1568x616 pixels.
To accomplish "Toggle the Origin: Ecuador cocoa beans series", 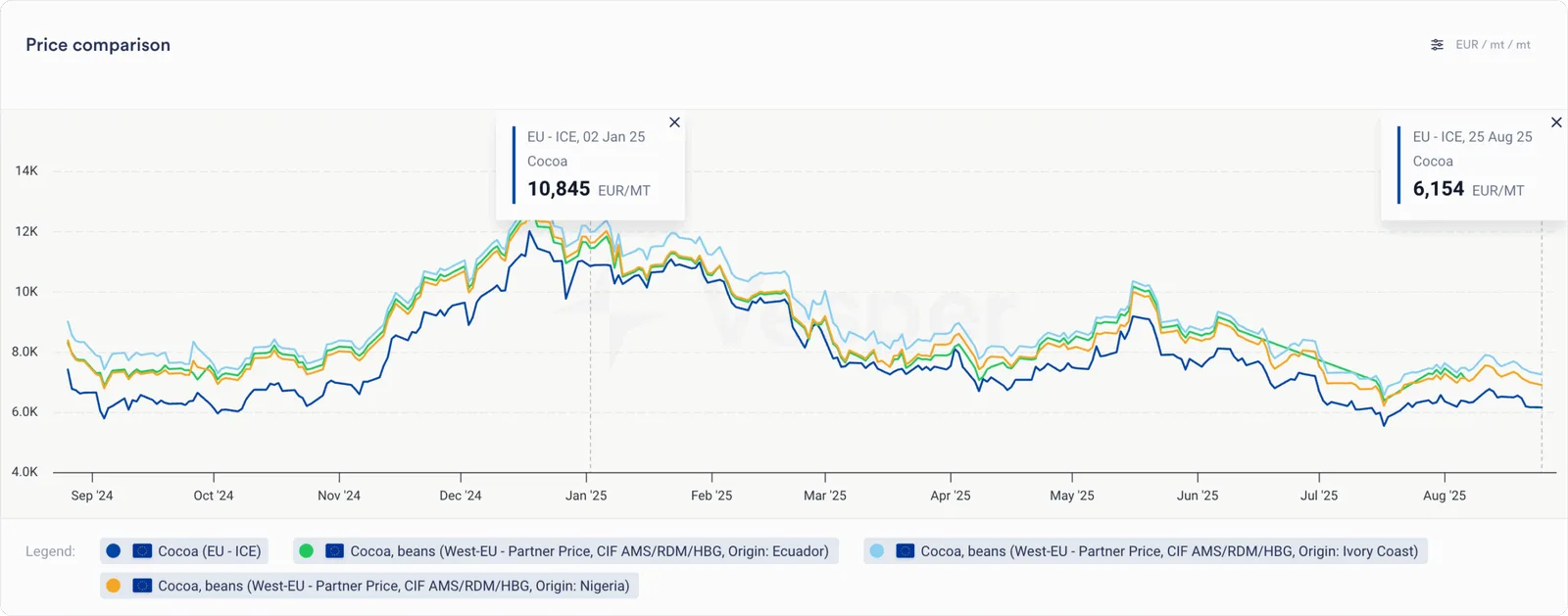I will (x=565, y=551).
